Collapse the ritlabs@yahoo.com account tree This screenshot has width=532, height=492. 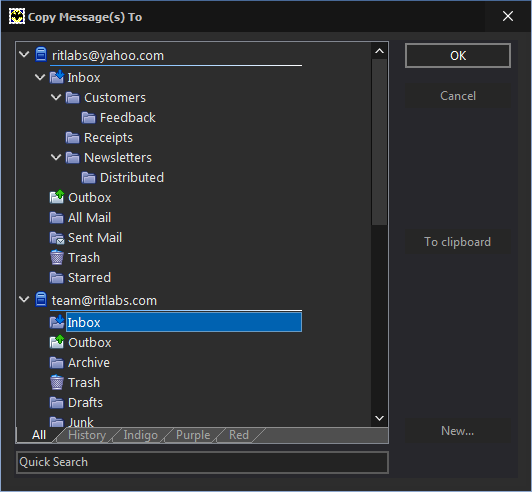point(24,54)
